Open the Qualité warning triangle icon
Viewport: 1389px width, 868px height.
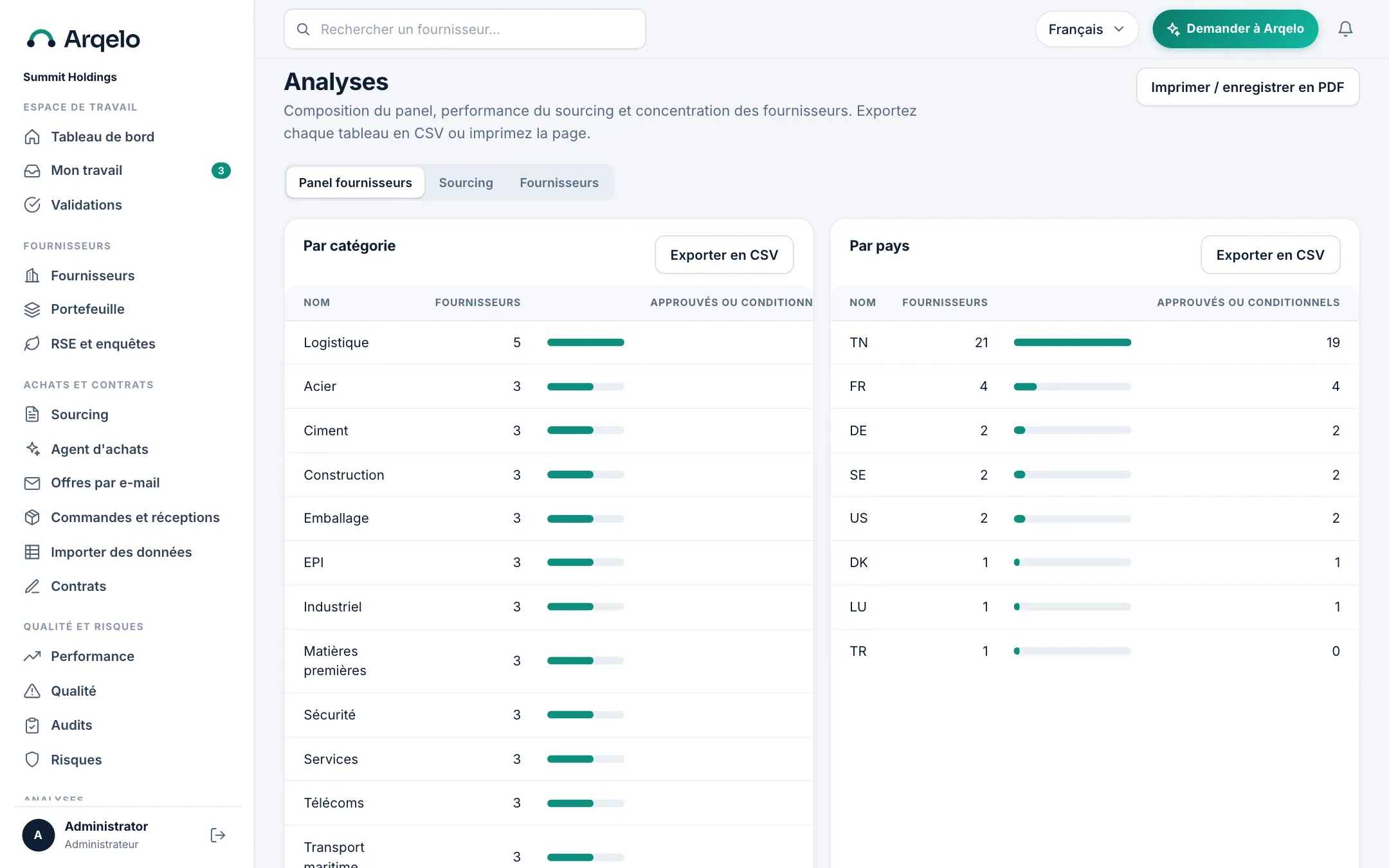pyautogui.click(x=32, y=691)
